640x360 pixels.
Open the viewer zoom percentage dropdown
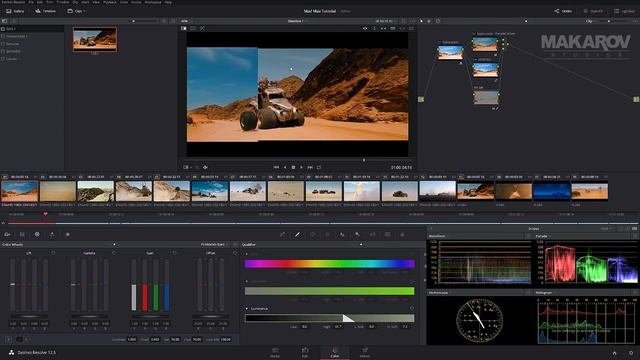pyautogui.click(x=186, y=21)
